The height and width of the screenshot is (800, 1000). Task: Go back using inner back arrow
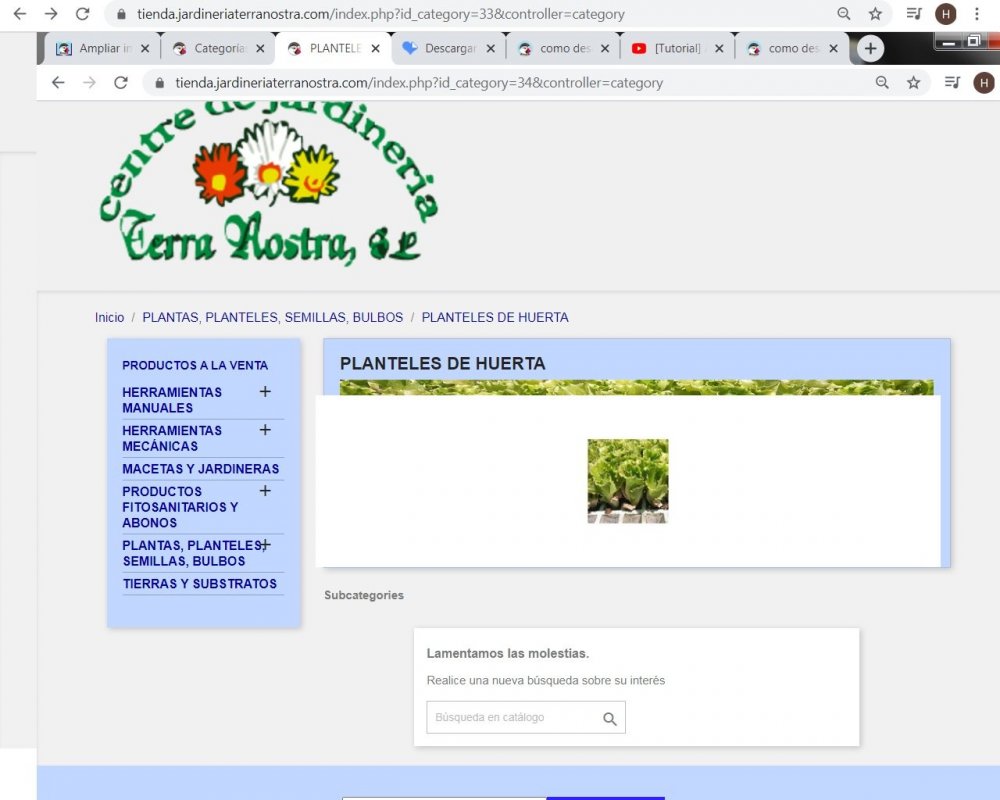pos(58,83)
